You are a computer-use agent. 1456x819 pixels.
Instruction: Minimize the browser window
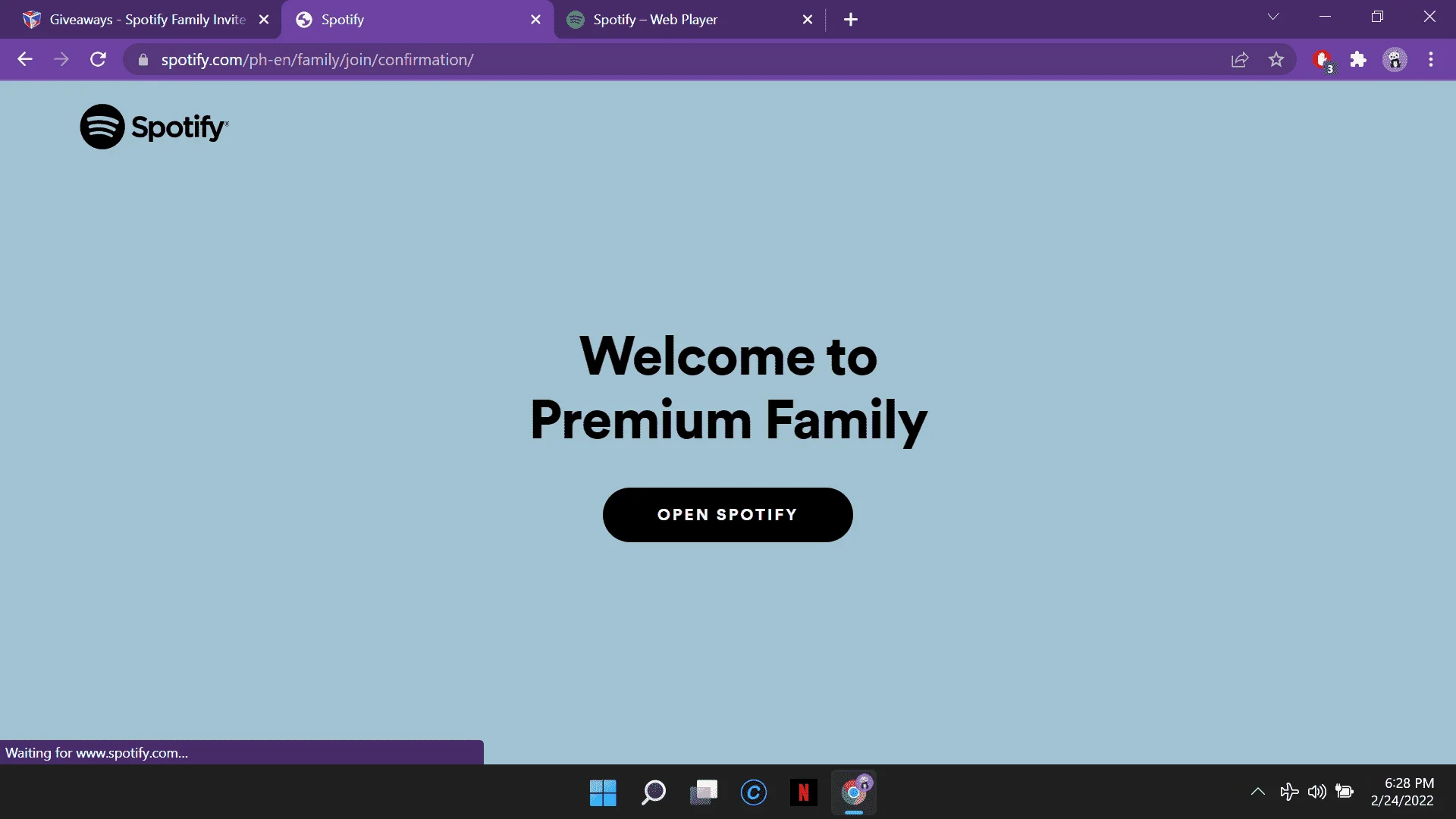click(1326, 17)
